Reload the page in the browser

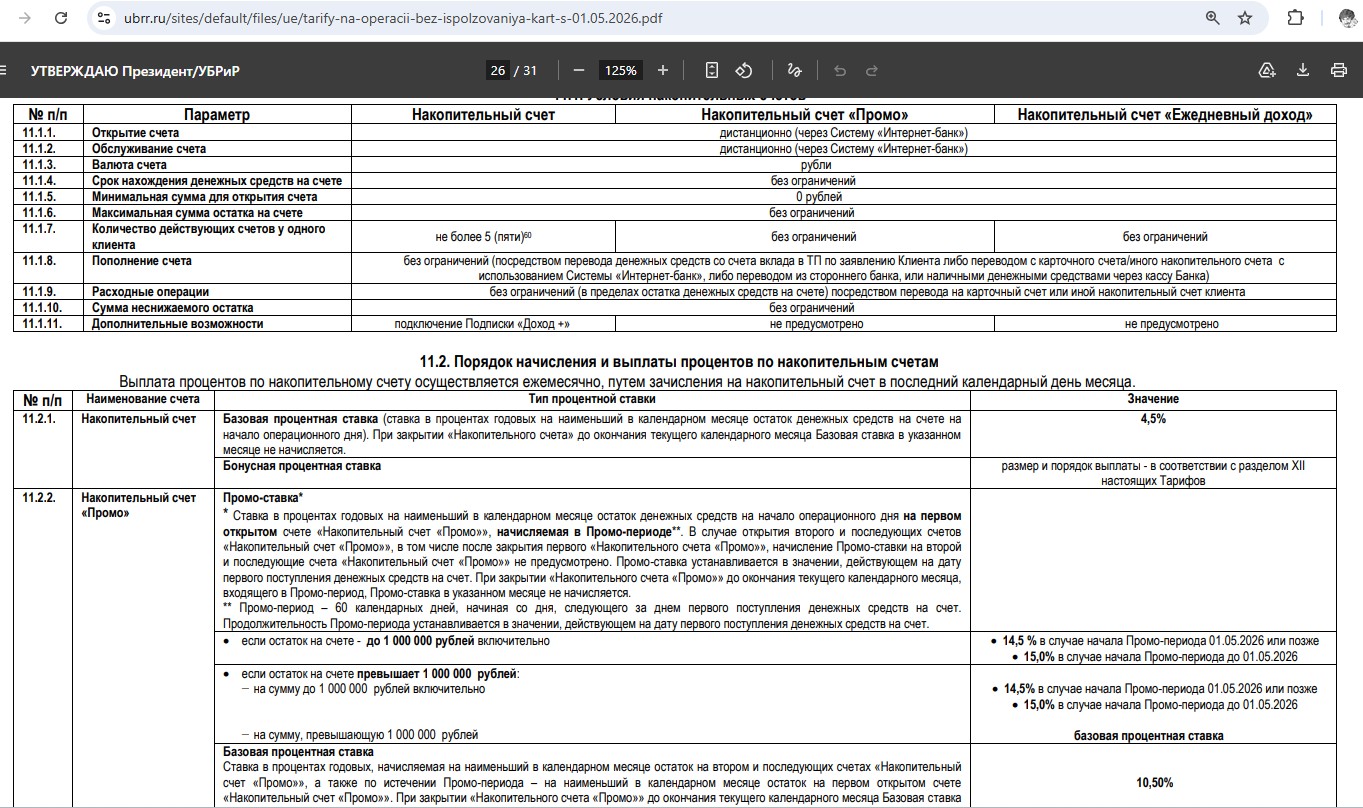(x=61, y=18)
